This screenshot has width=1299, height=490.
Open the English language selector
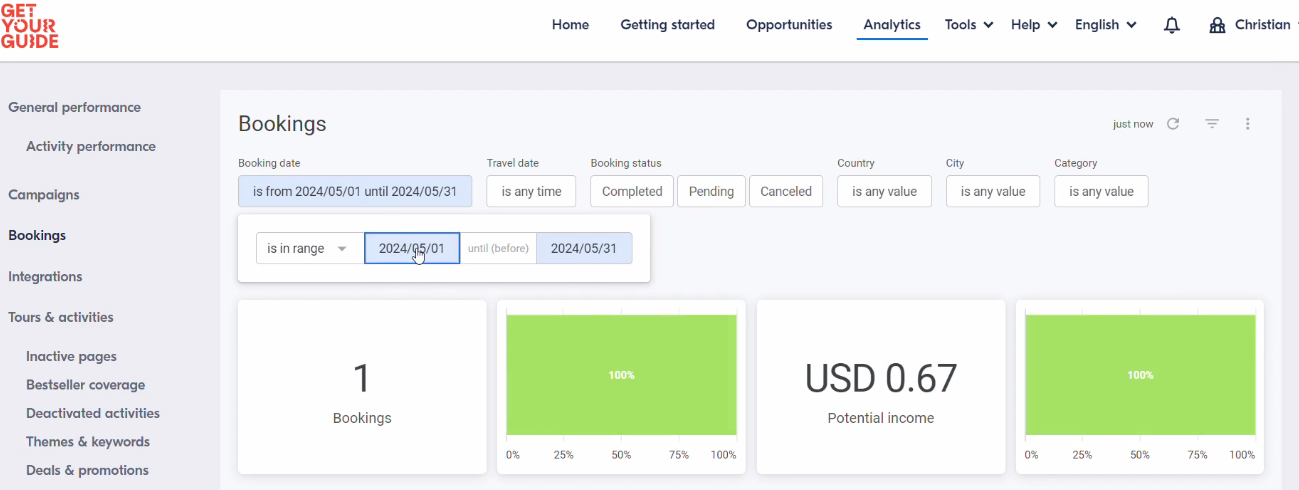pyautogui.click(x=1105, y=25)
